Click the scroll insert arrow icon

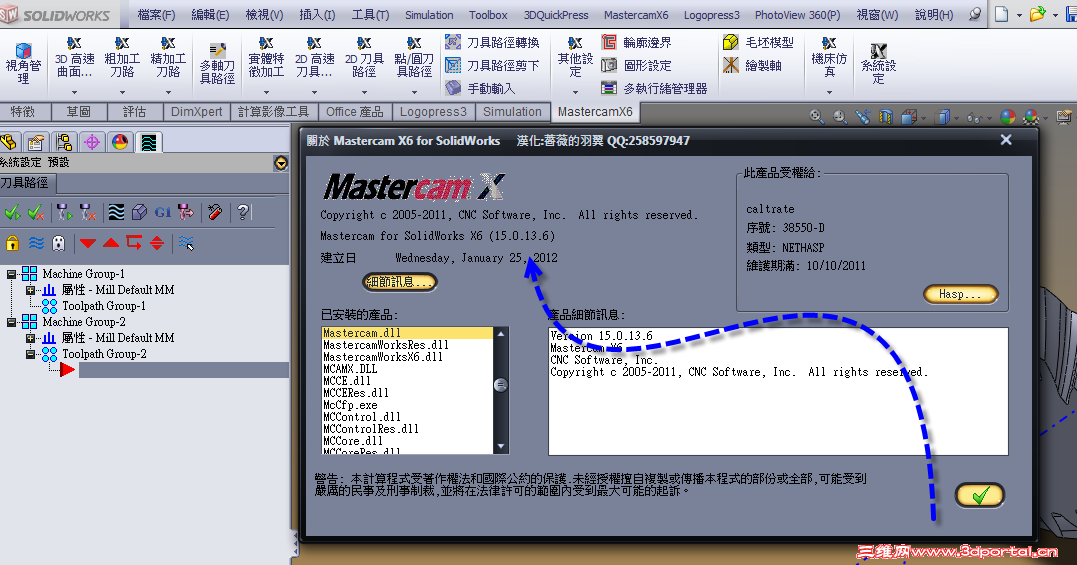157,242
